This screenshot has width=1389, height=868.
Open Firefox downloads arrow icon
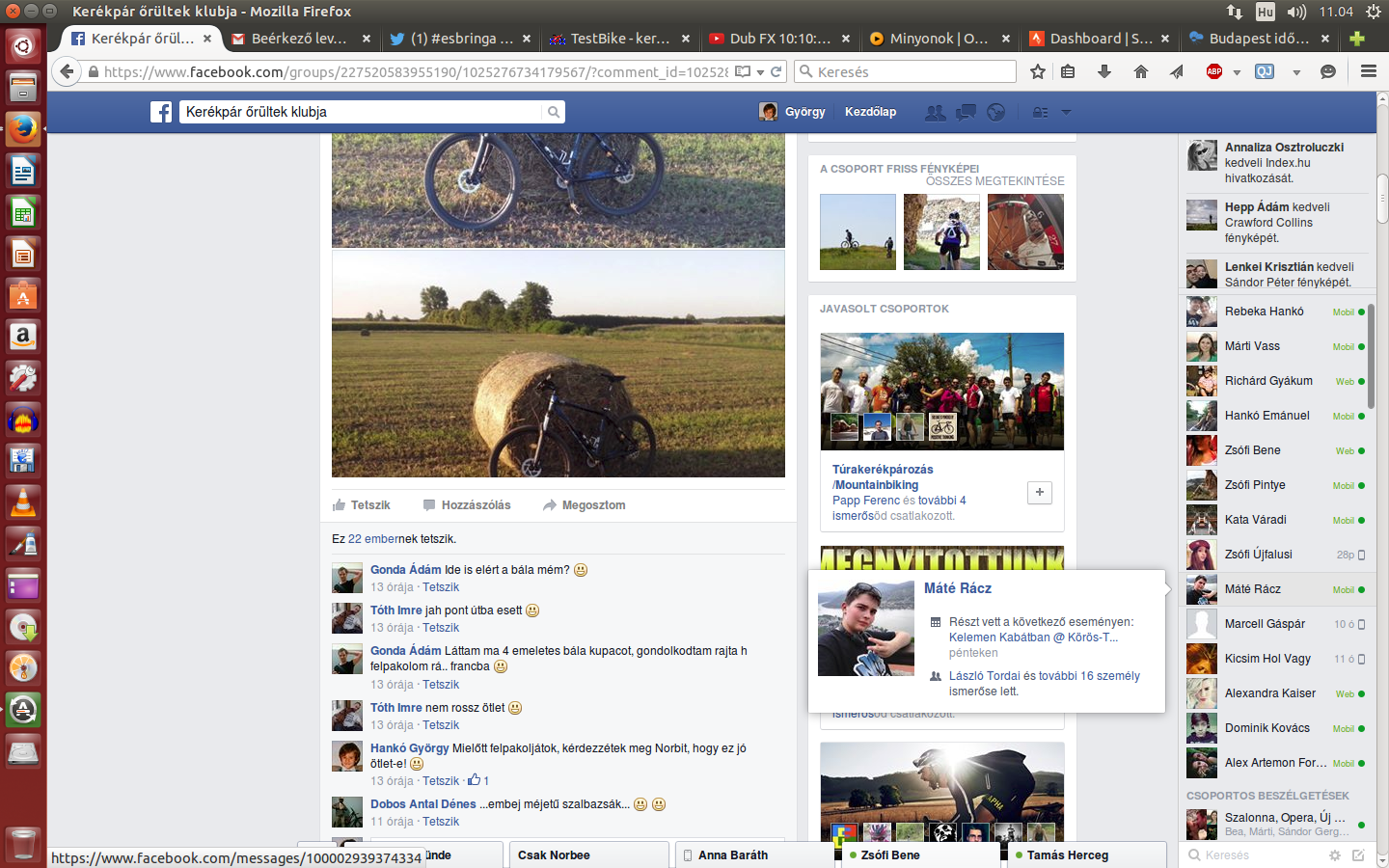tap(1104, 71)
